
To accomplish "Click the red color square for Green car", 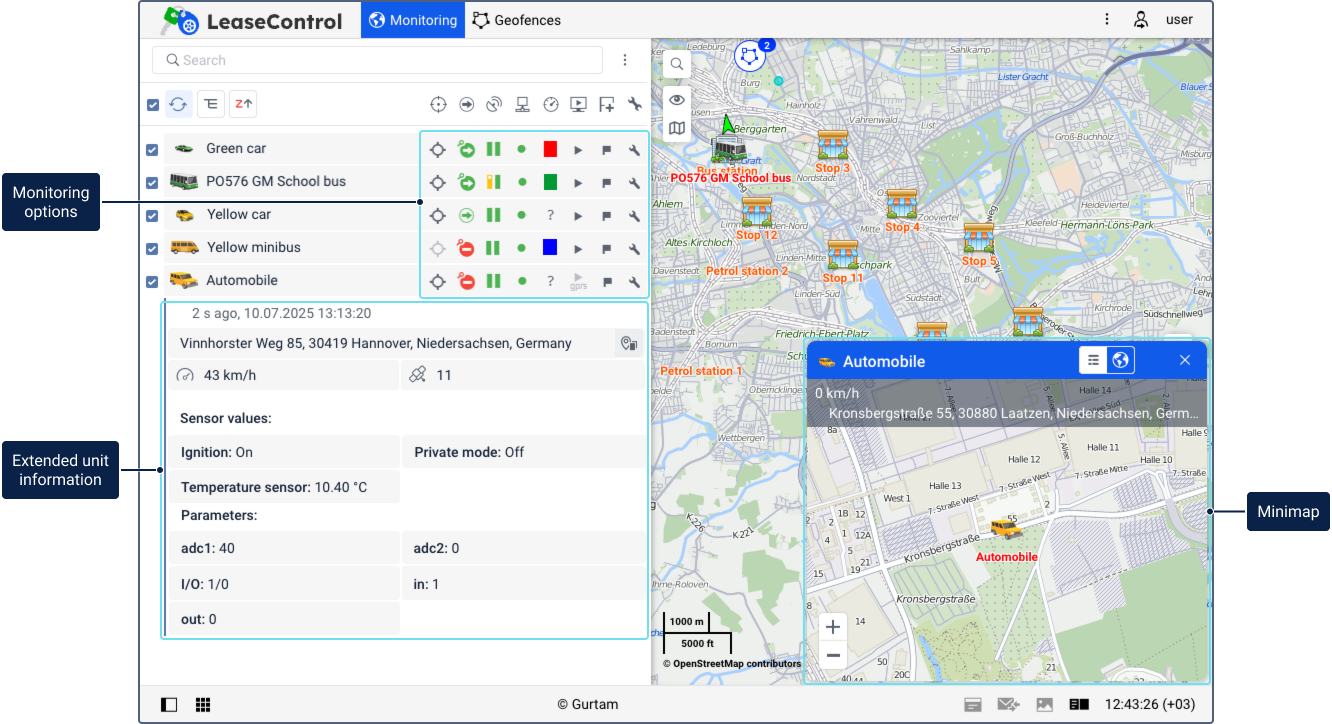I will tap(550, 150).
